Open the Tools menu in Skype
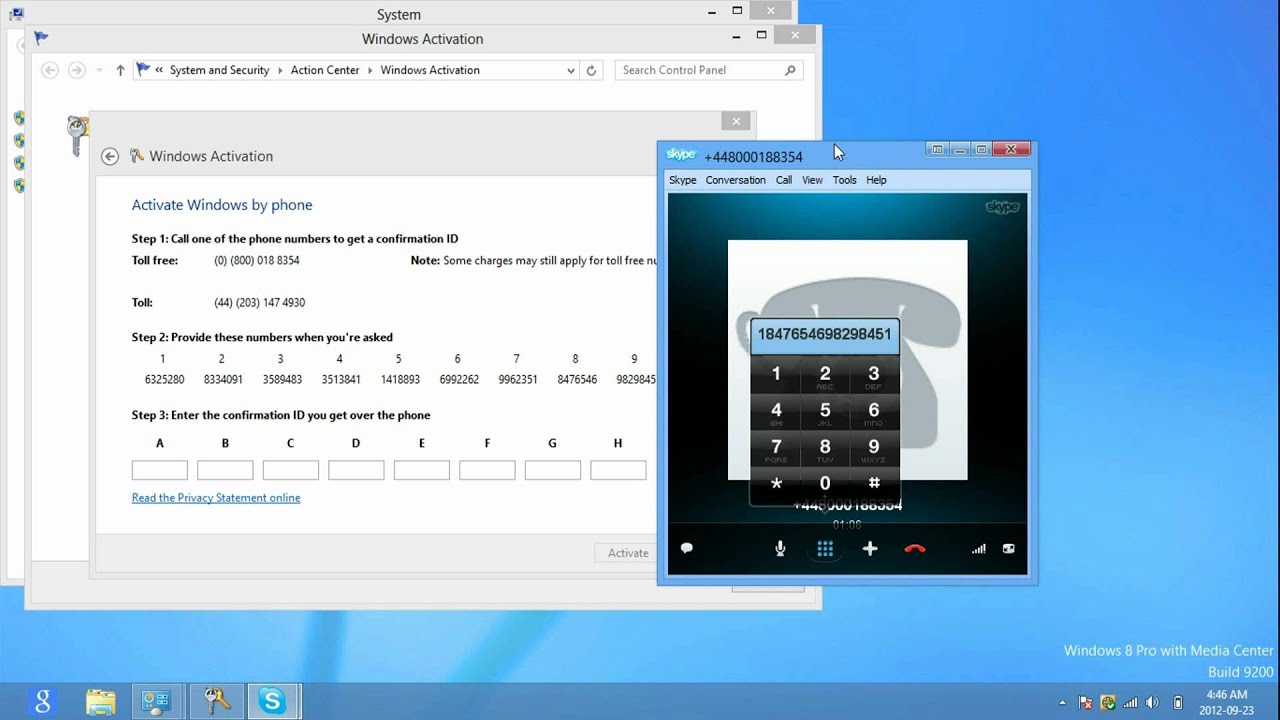The height and width of the screenshot is (720, 1280). pyautogui.click(x=844, y=180)
